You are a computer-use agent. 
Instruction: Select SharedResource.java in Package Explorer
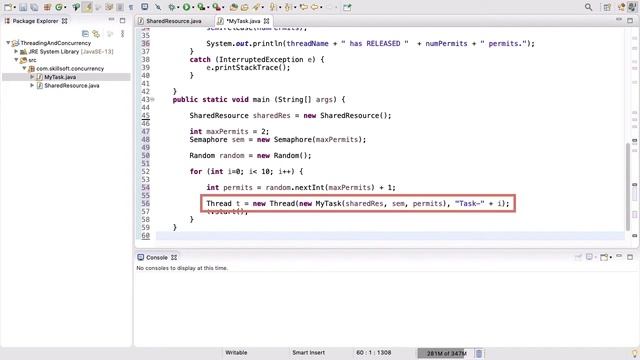(72, 85)
